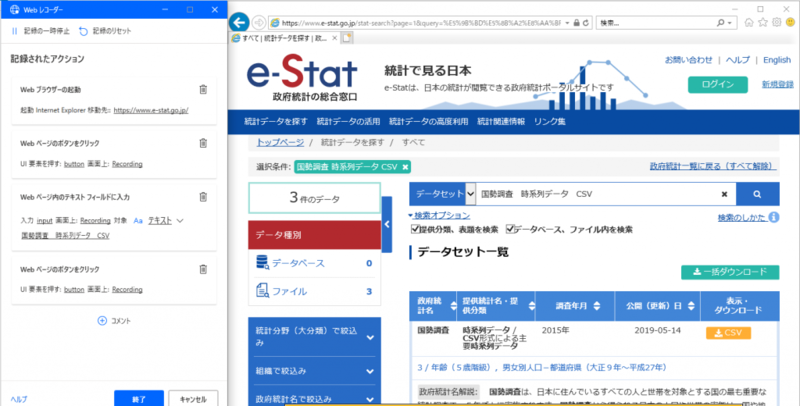The width and height of the screenshot is (800, 406).
Task: Open the ヘルプ link in Web Recorder
Action: 19,399
